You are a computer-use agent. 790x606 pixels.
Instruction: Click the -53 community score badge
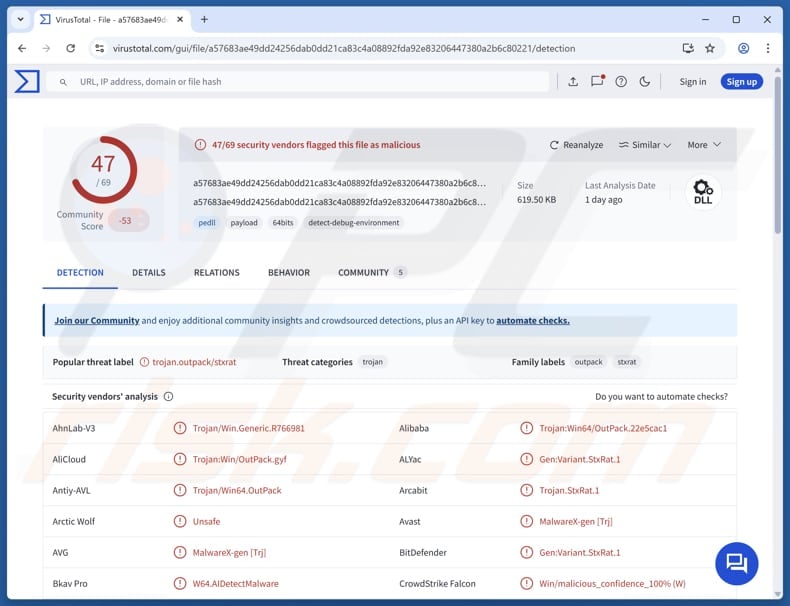click(128, 221)
